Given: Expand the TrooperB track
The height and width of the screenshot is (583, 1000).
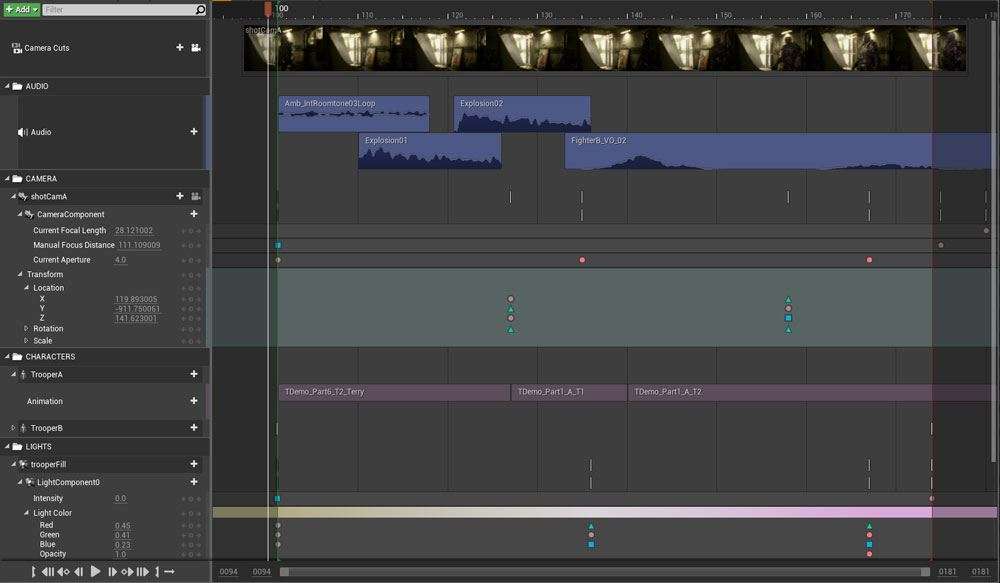Looking at the screenshot, I should (x=13, y=428).
